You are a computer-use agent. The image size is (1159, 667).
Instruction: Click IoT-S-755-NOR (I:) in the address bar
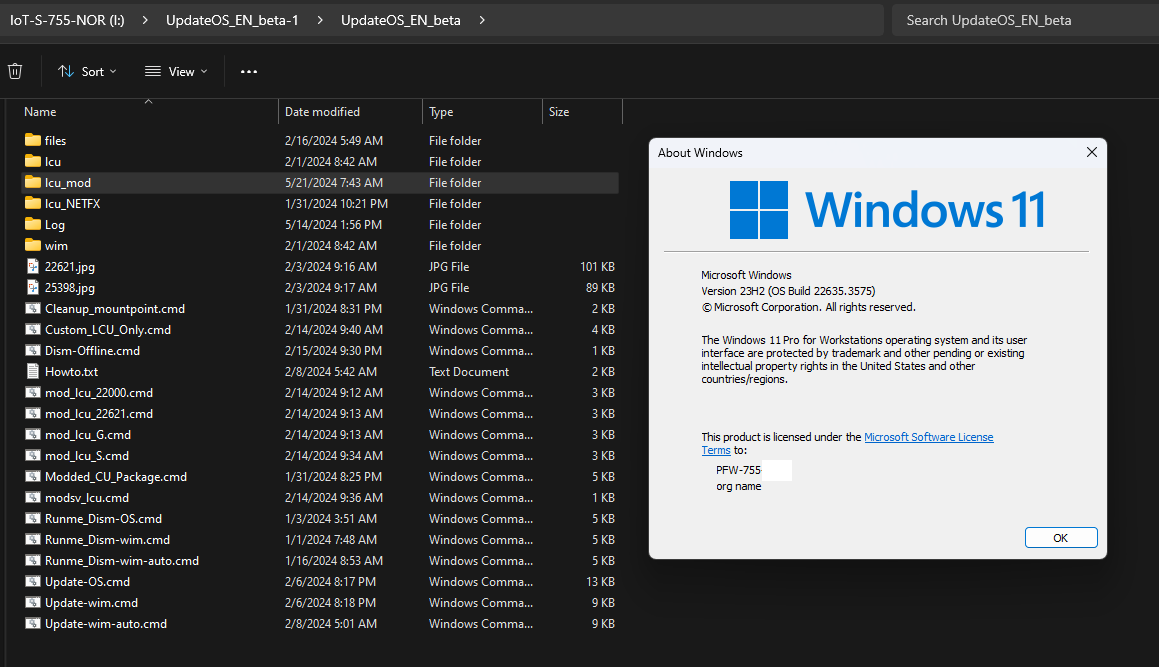tap(67, 20)
